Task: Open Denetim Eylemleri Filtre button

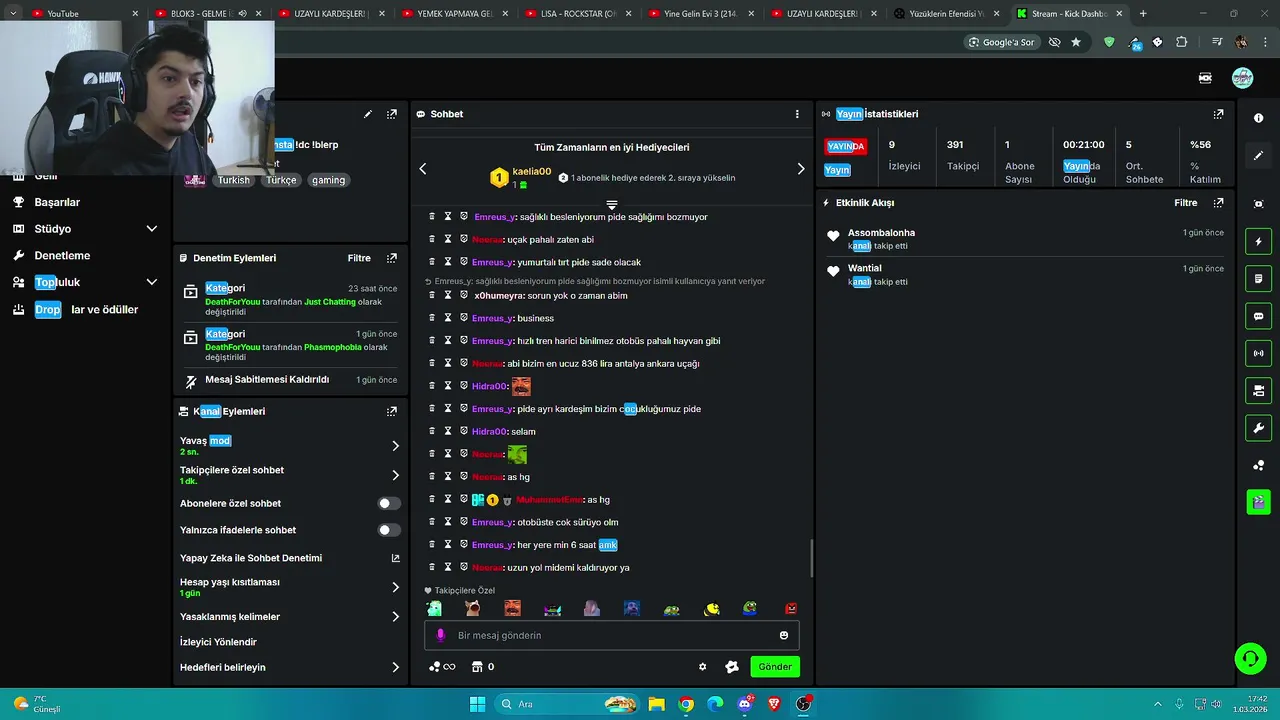Action: point(359,258)
